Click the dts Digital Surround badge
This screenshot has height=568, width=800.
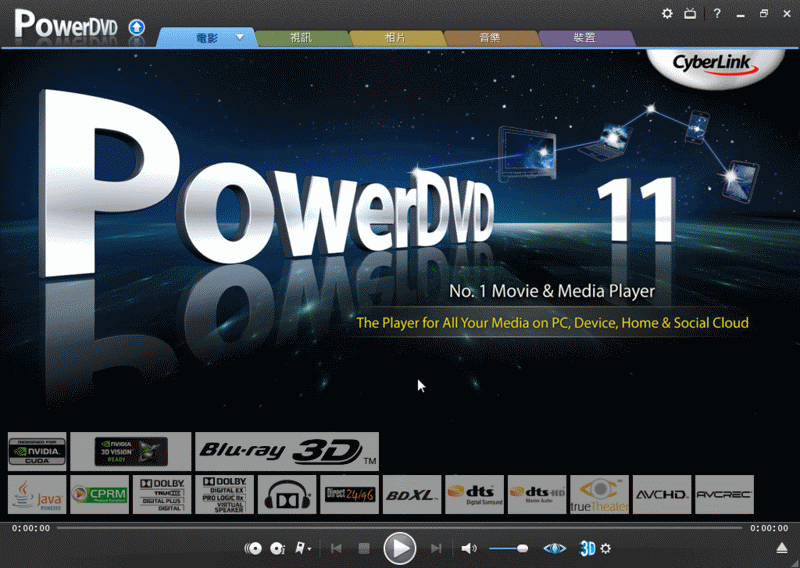(474, 495)
